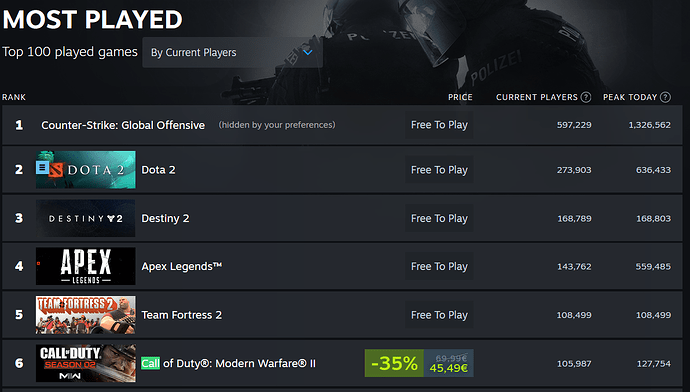
Task: Open the Apex Legends™ title link
Action: point(182,267)
